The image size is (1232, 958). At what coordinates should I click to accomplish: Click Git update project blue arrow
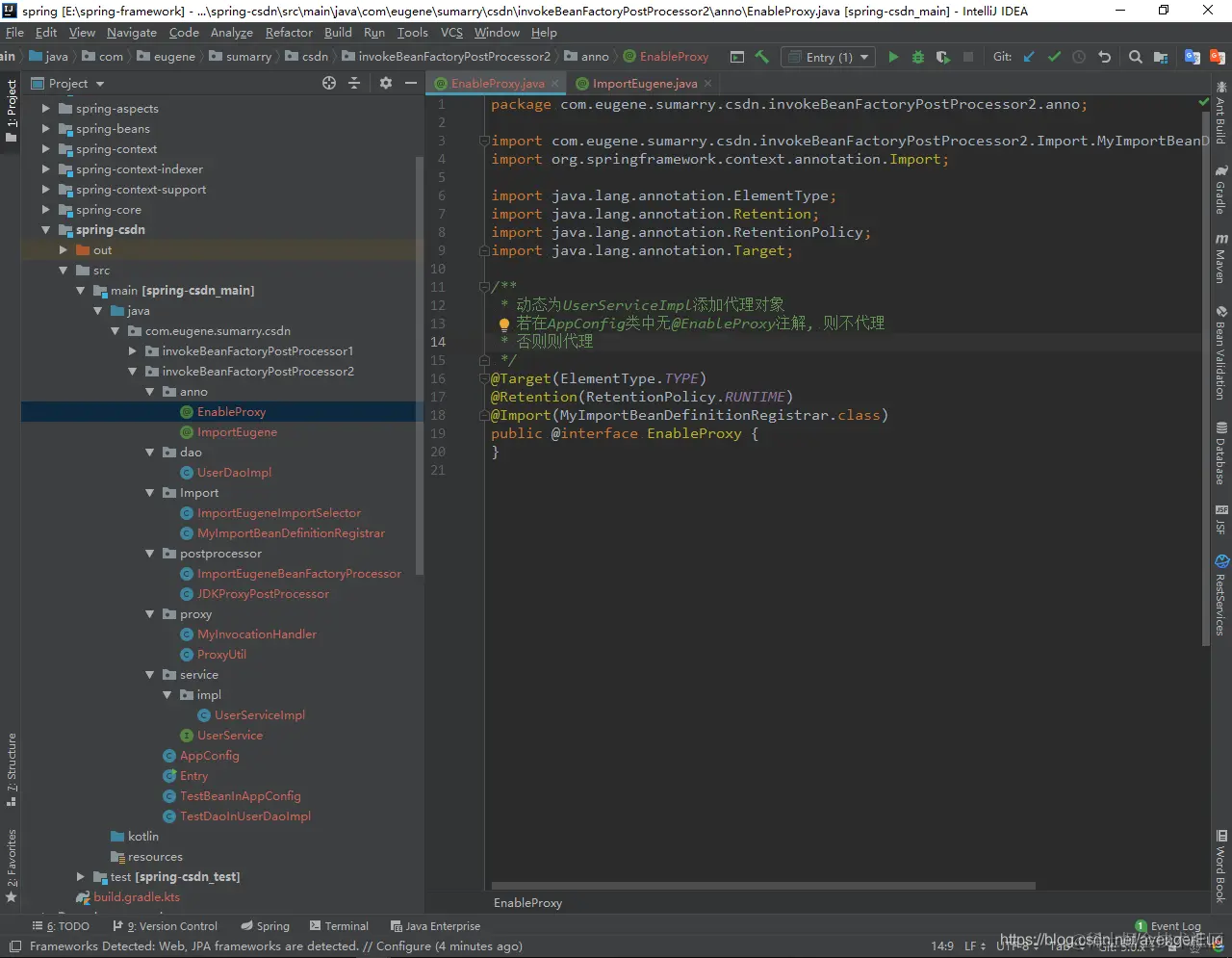tap(1029, 57)
